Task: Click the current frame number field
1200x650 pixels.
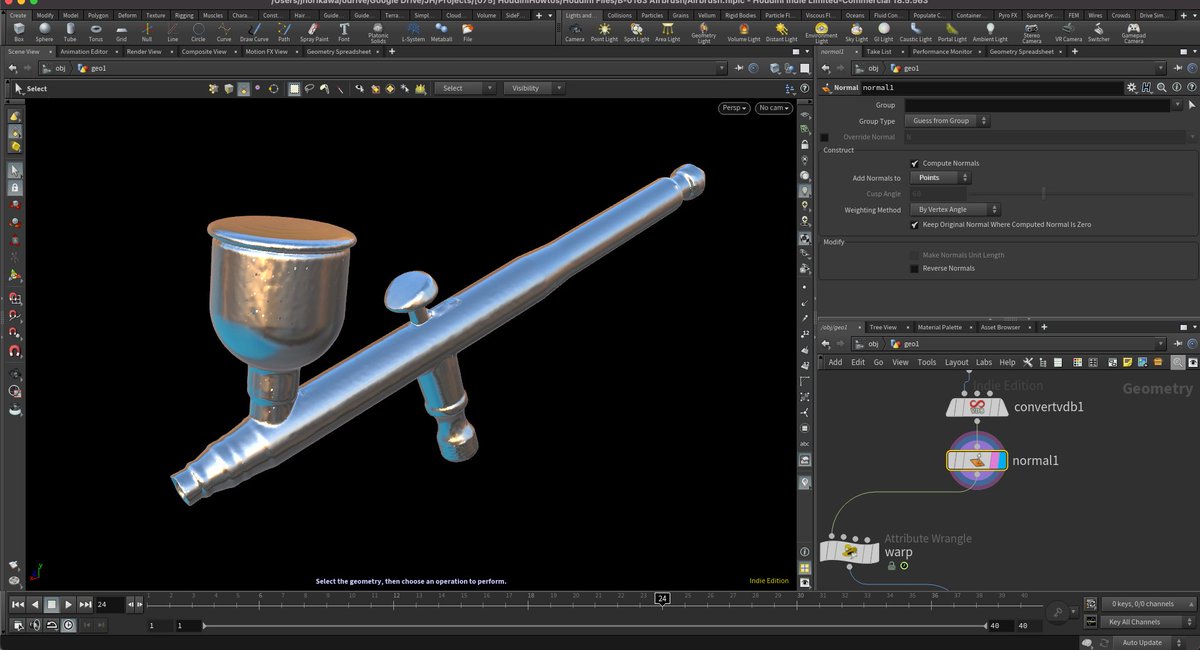Action: 109,604
